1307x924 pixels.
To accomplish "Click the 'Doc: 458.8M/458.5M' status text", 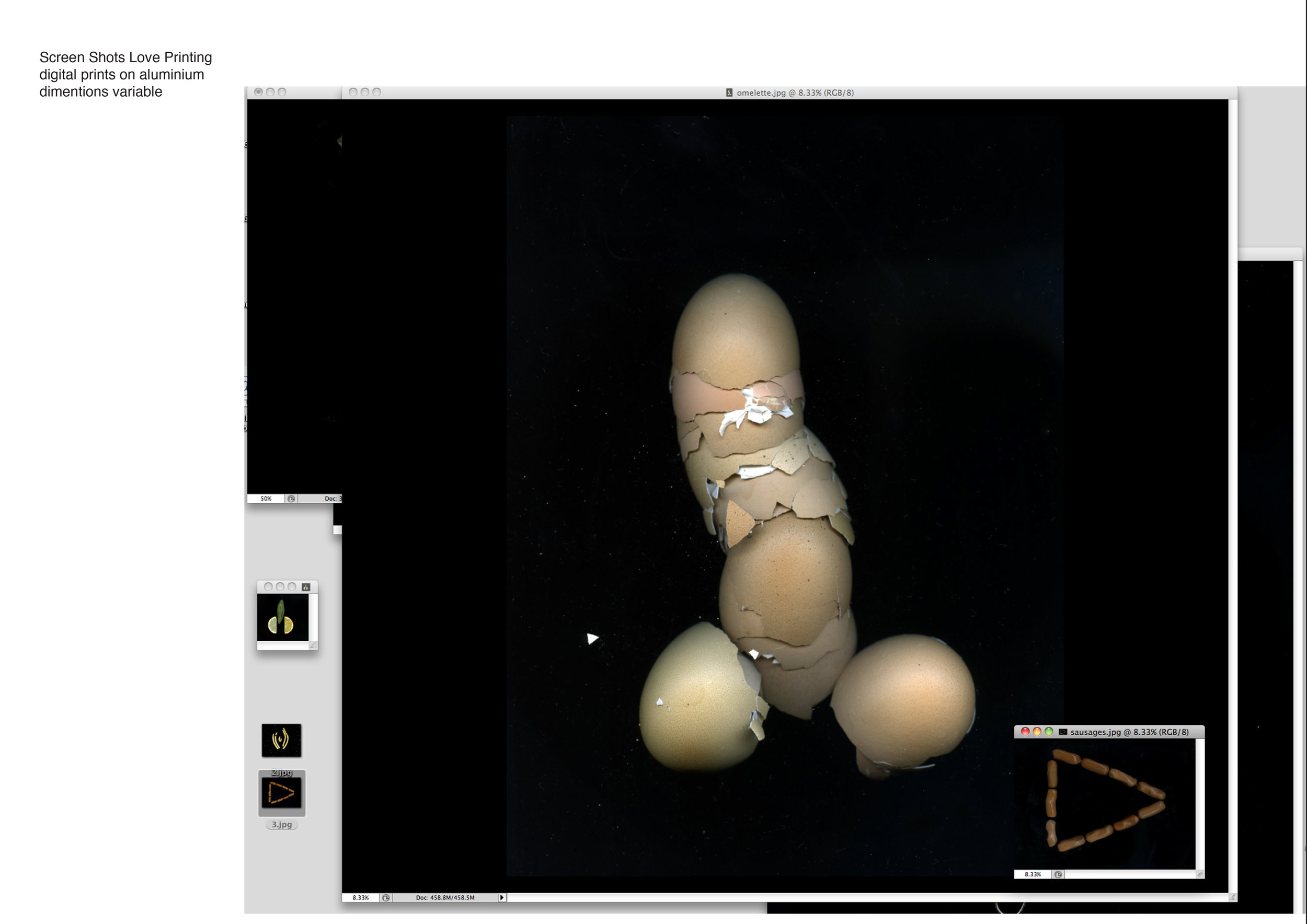I will pos(444,897).
